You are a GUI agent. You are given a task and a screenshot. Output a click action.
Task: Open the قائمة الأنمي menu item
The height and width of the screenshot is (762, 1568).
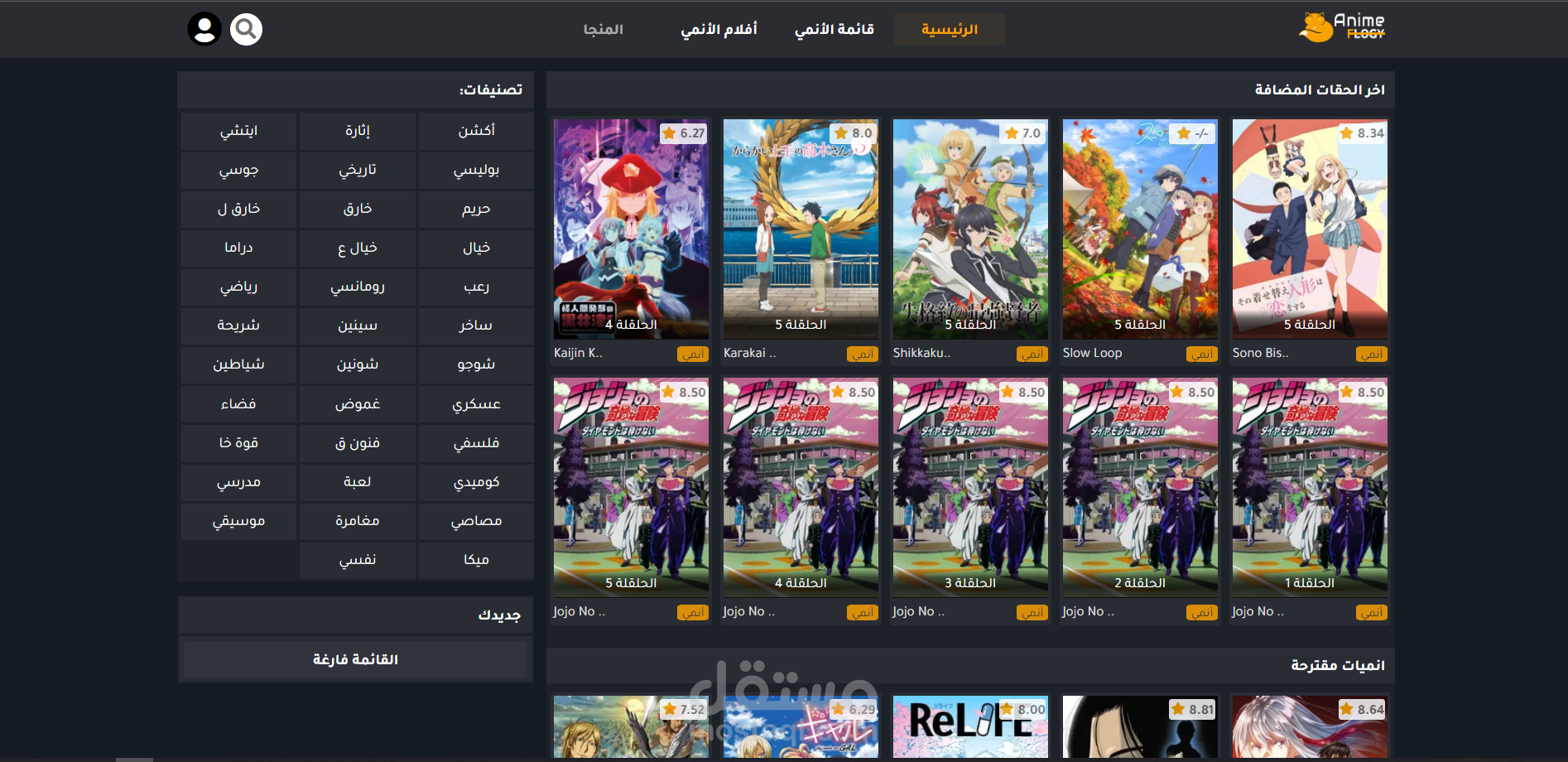834,29
